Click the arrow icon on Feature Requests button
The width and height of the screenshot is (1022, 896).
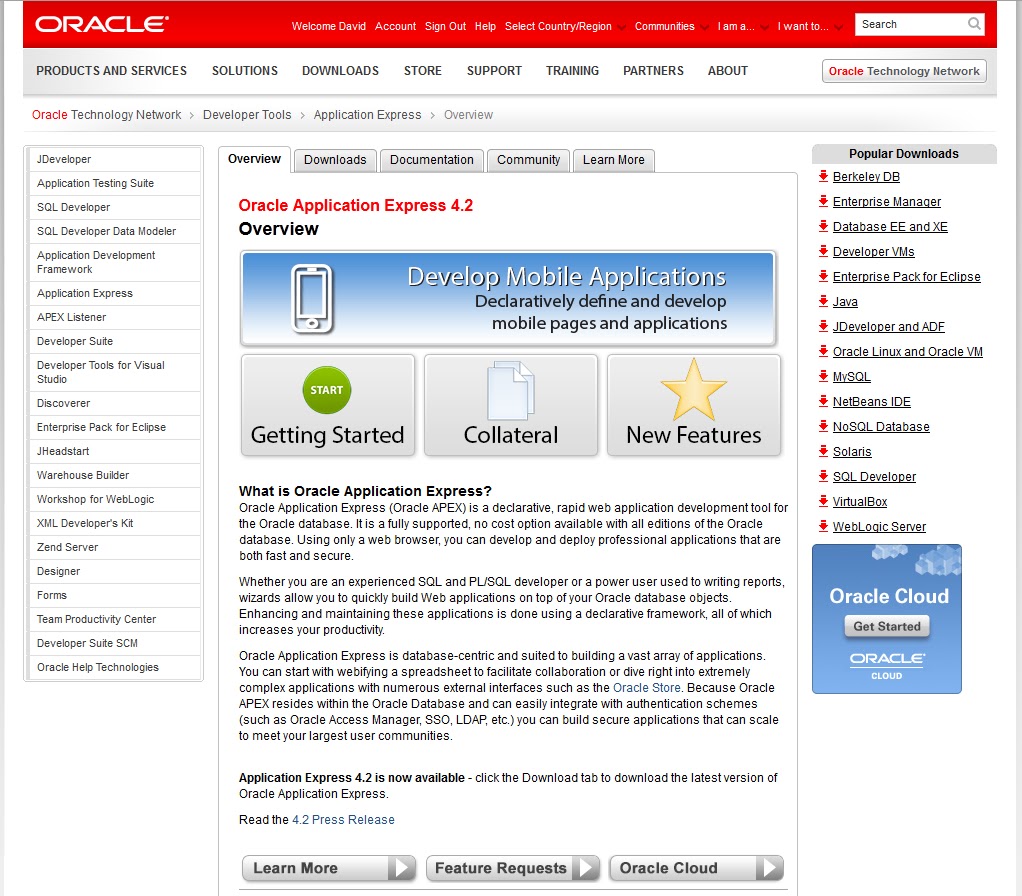[586, 868]
